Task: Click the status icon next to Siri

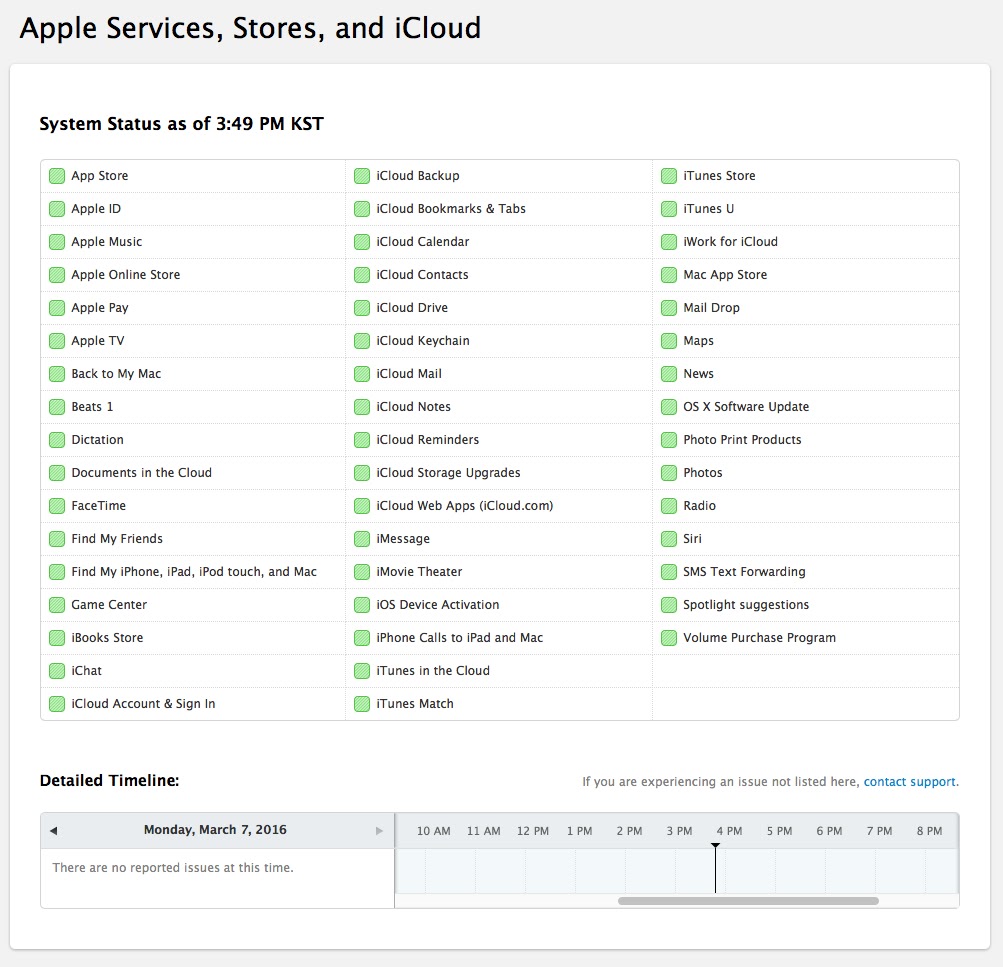Action: click(x=669, y=539)
